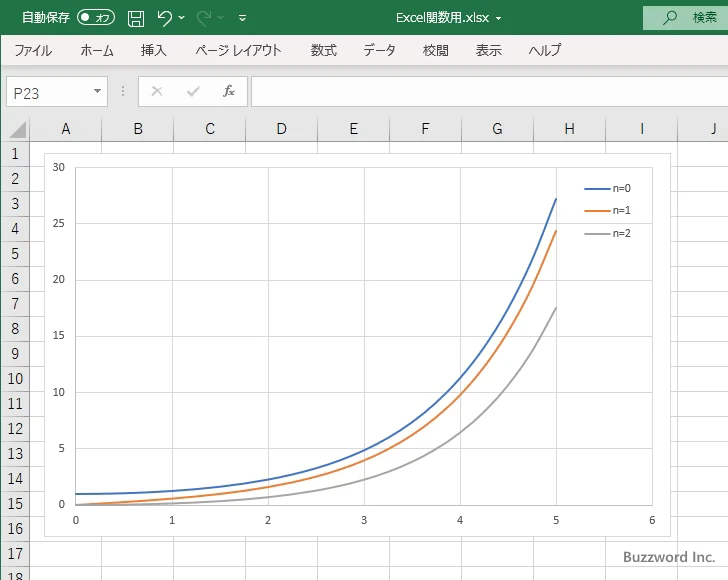
Task: Select column F header
Action: (426, 129)
